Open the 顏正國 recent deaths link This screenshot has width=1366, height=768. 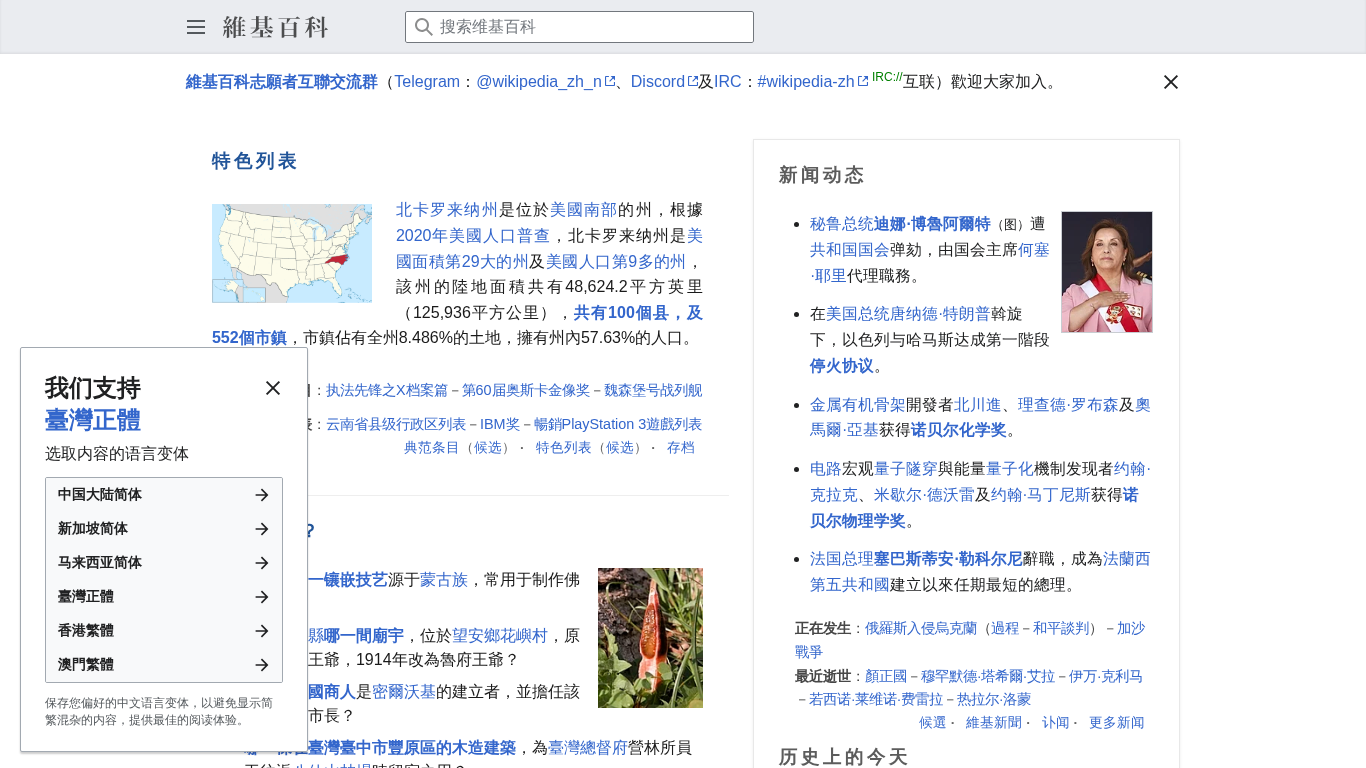(x=886, y=677)
